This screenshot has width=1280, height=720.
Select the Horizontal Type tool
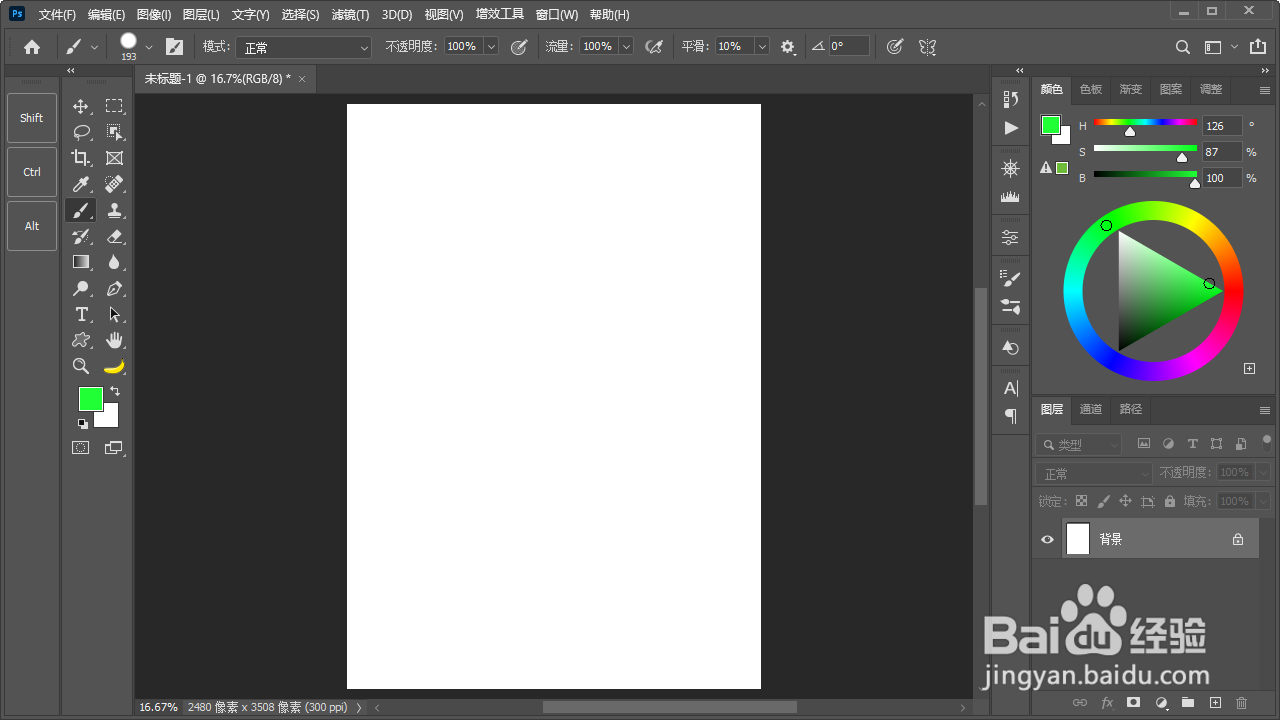pos(81,314)
